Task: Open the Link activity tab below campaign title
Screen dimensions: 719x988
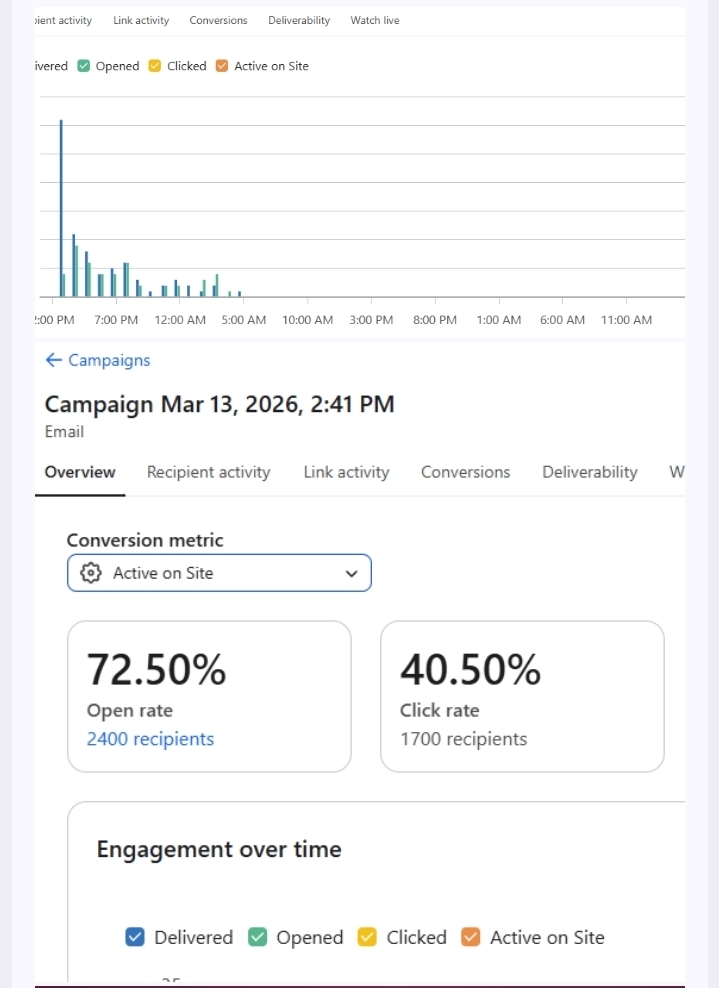Action: pos(347,472)
